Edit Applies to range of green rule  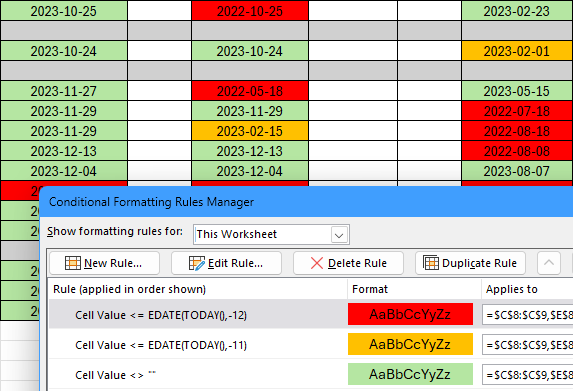point(528,374)
